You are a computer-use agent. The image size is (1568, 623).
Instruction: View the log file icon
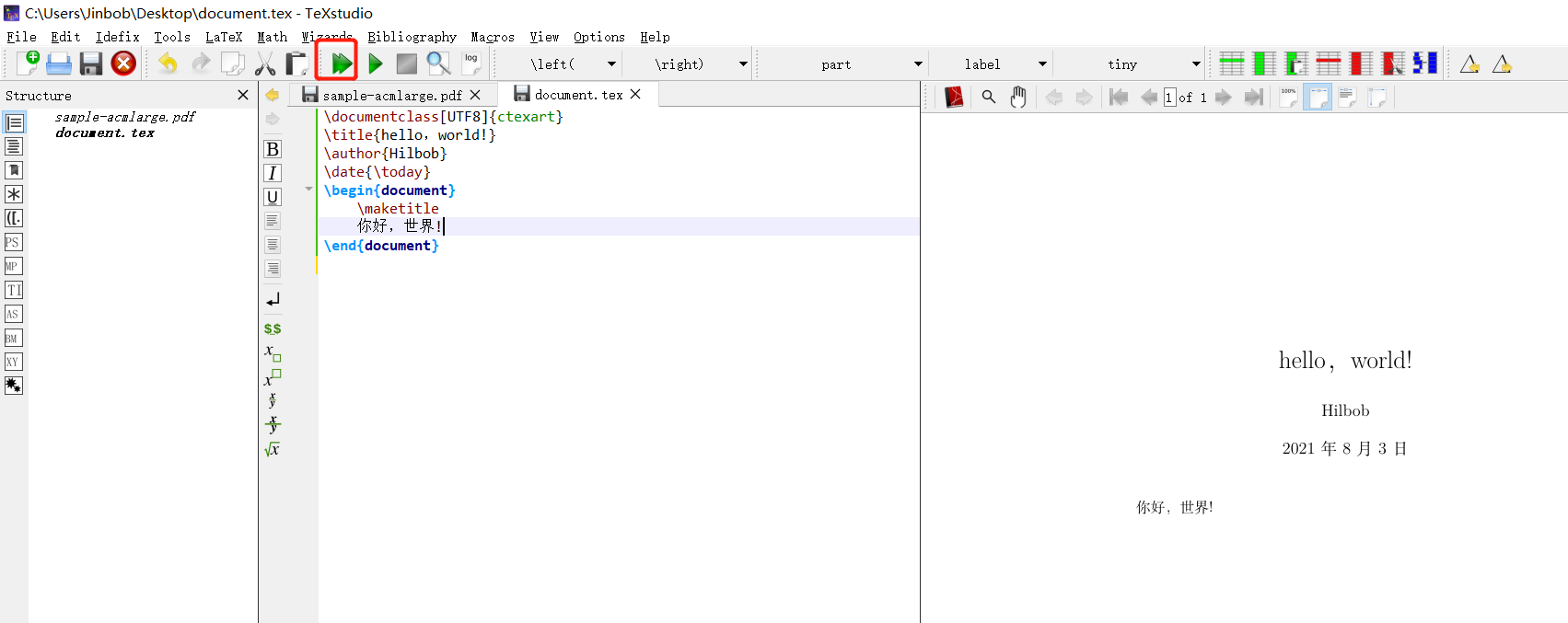471,63
